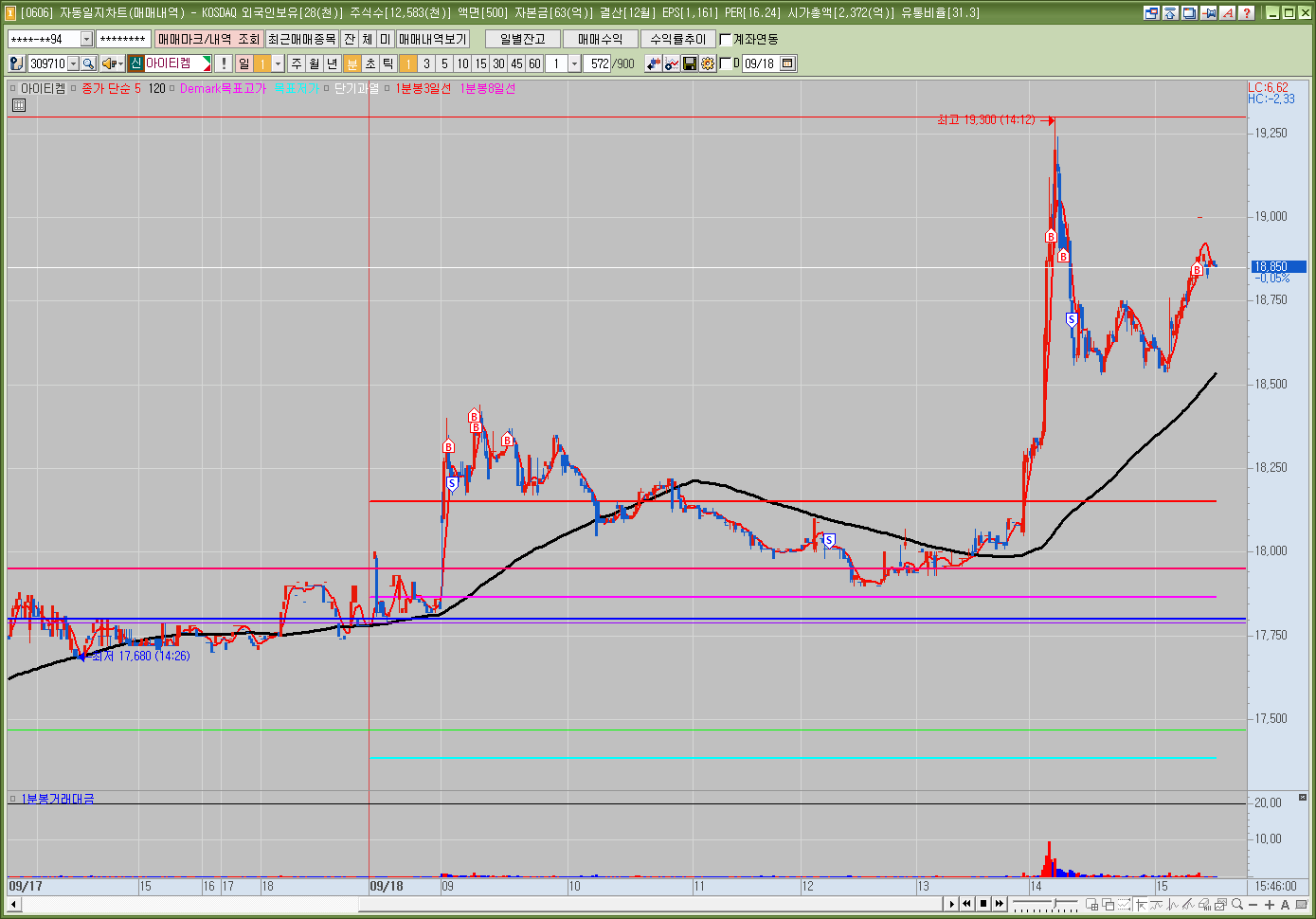Viewport: 1316px width, 919px height.
Task: Click the 수익률추이 button
Action: [677, 39]
